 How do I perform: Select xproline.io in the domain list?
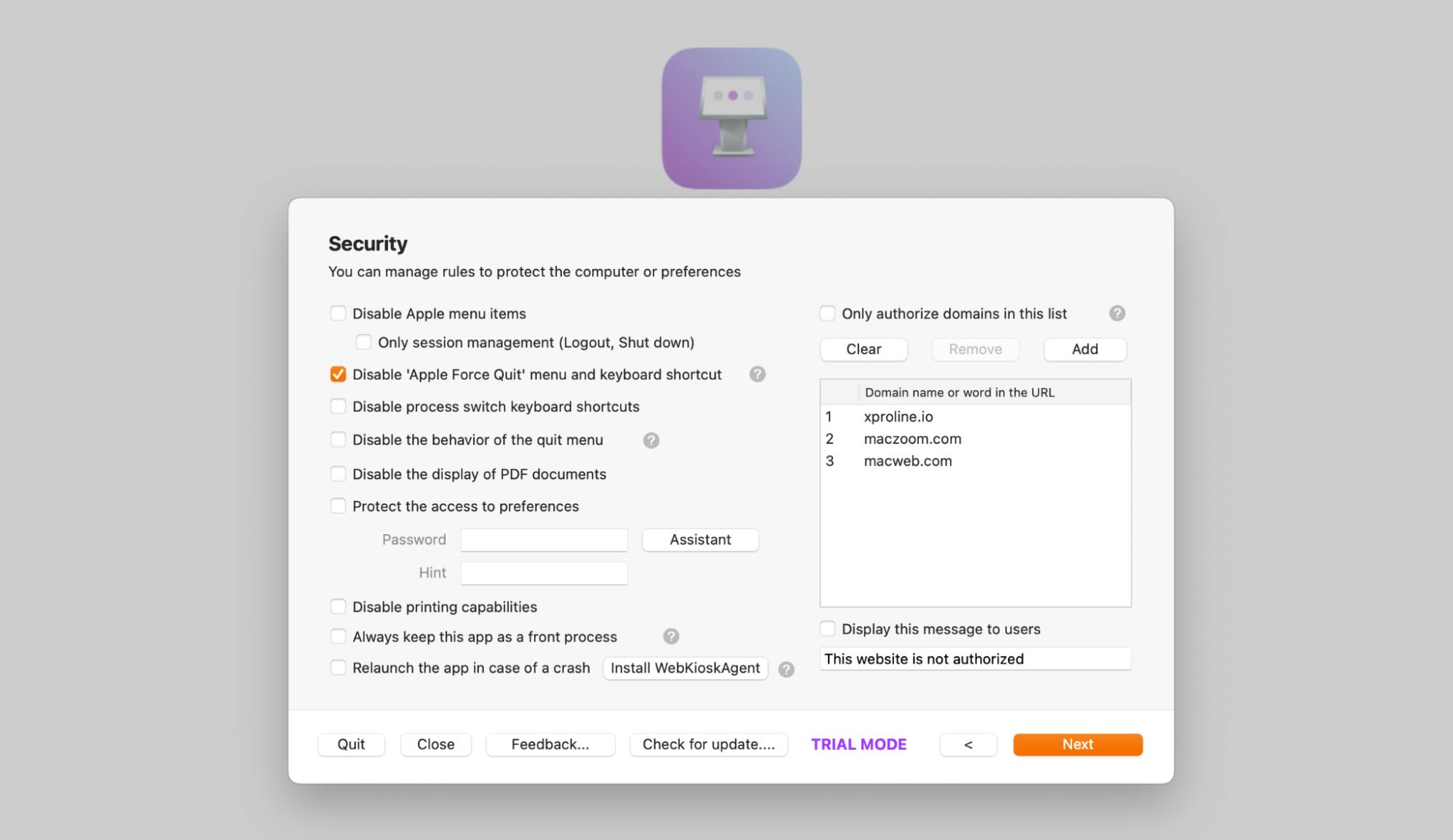pyautogui.click(x=898, y=416)
